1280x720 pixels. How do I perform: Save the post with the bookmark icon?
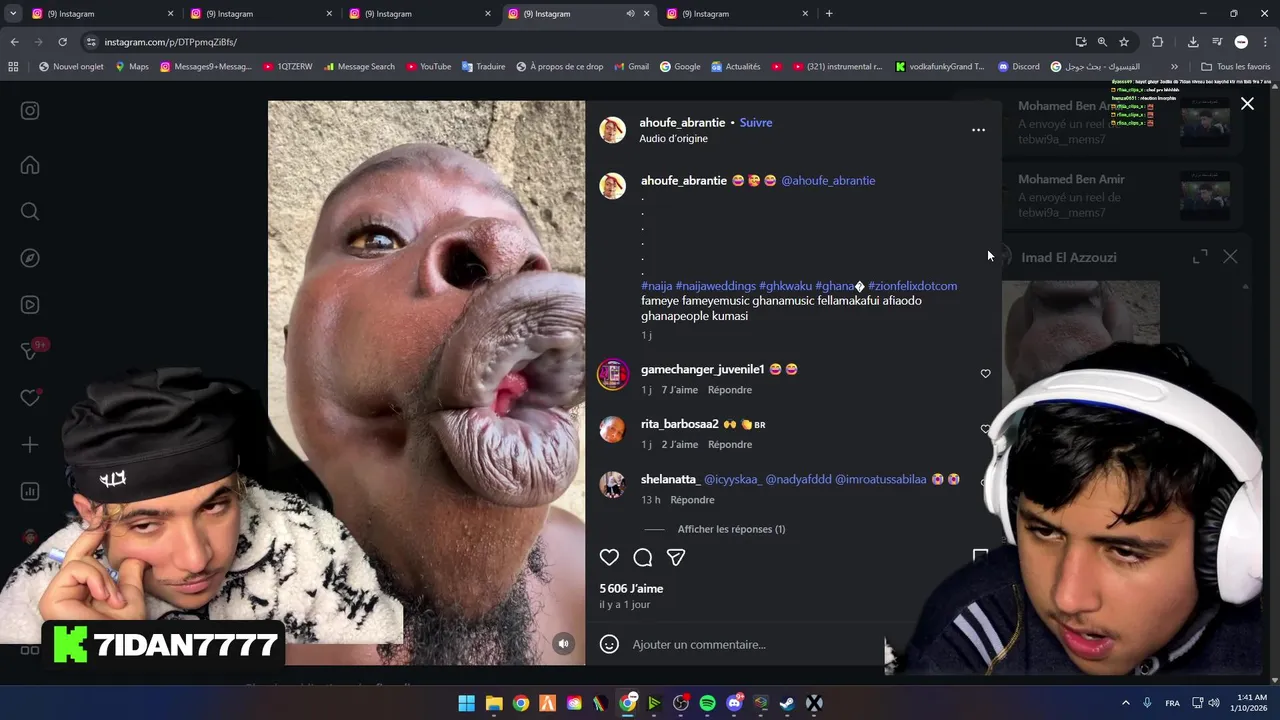[980, 556]
